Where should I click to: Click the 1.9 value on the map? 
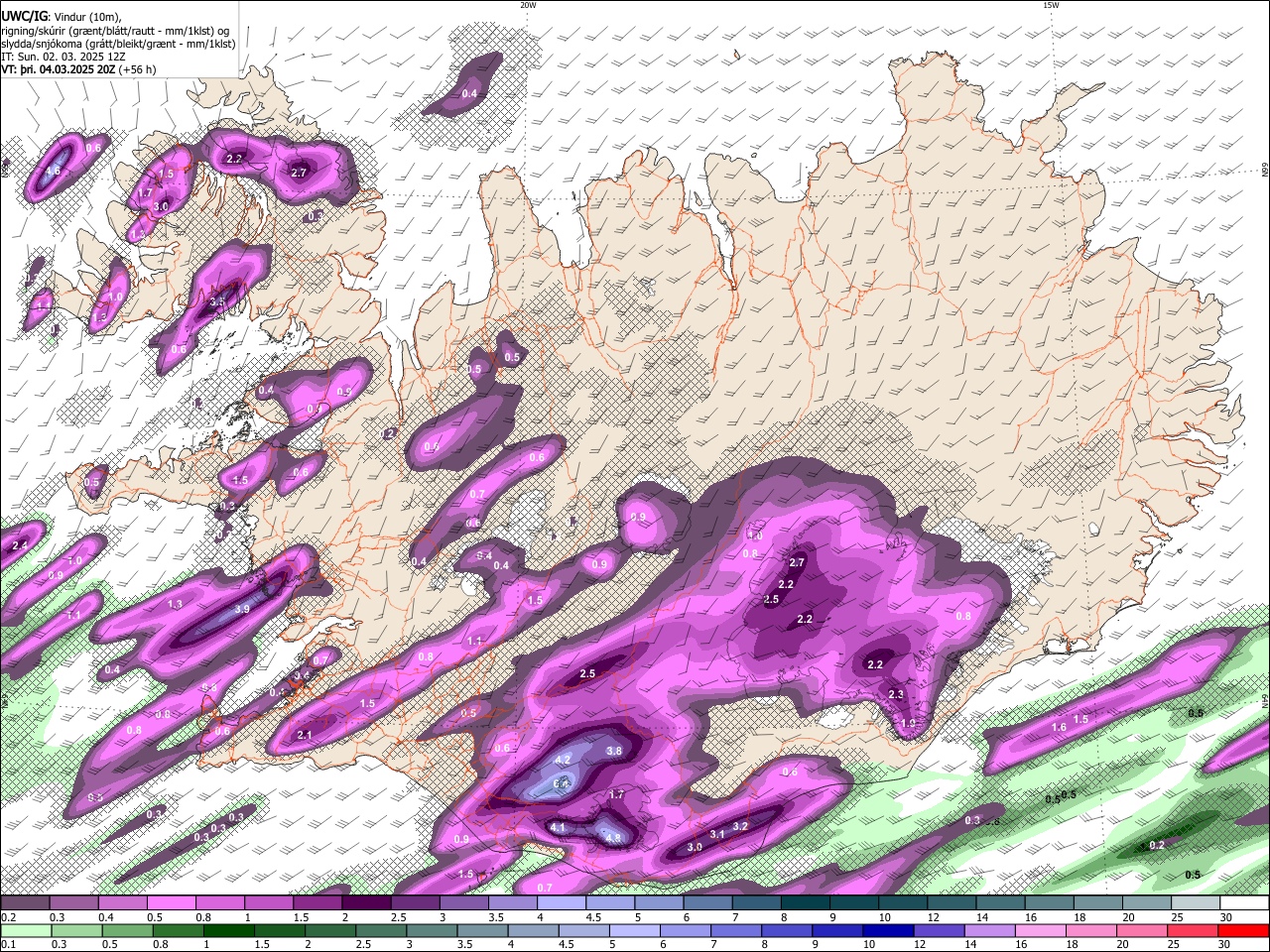tap(908, 723)
